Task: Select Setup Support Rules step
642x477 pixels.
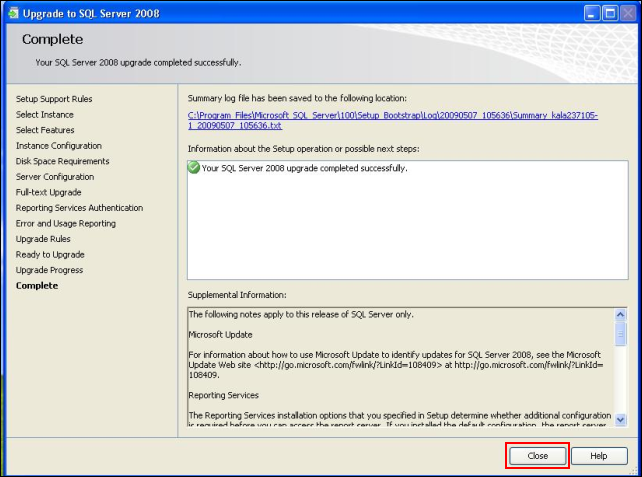Action: point(54,99)
